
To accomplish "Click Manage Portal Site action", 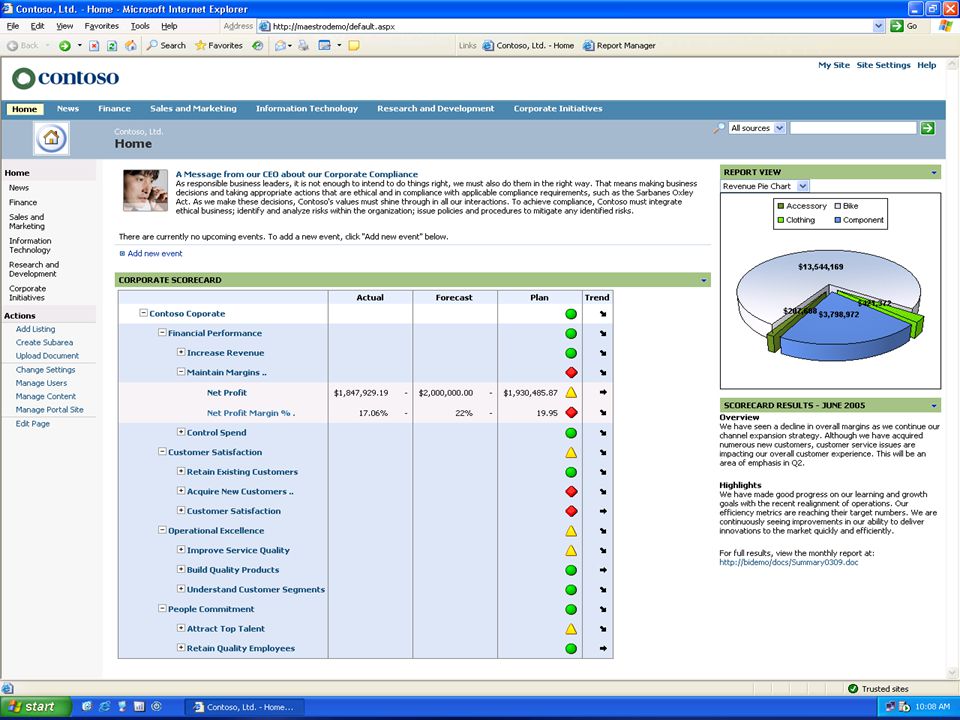I will click(x=50, y=410).
